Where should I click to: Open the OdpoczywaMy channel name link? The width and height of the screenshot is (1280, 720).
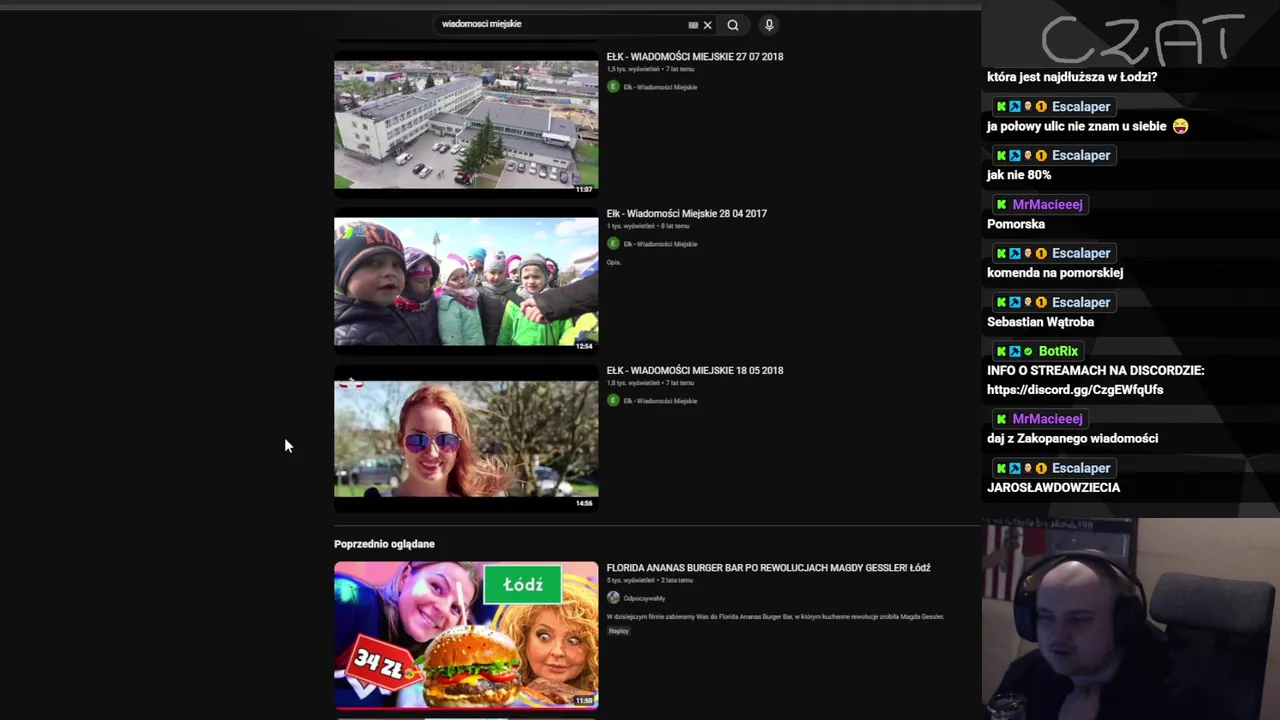644,598
